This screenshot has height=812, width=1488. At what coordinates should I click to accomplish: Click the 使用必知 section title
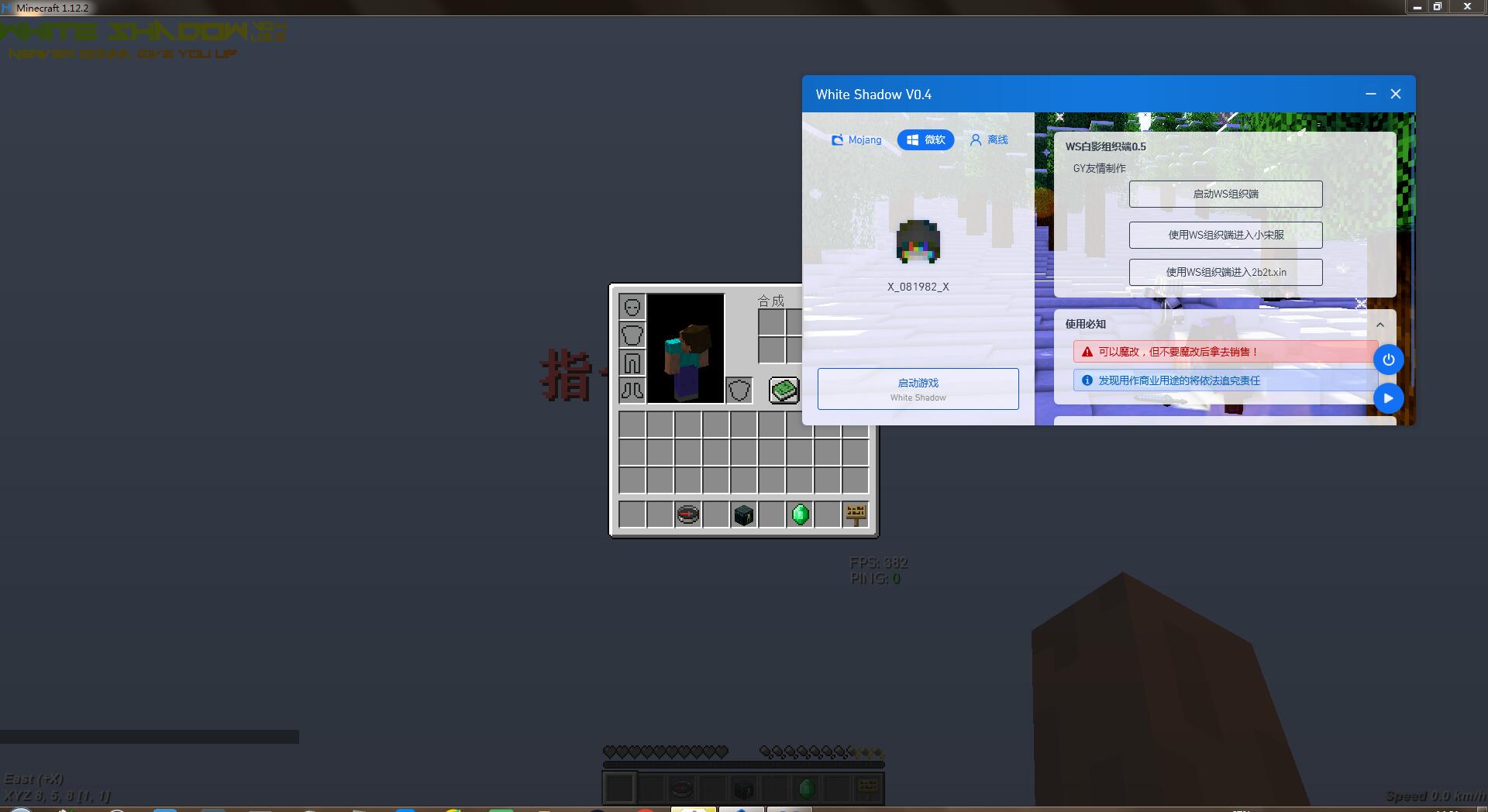pos(1085,324)
